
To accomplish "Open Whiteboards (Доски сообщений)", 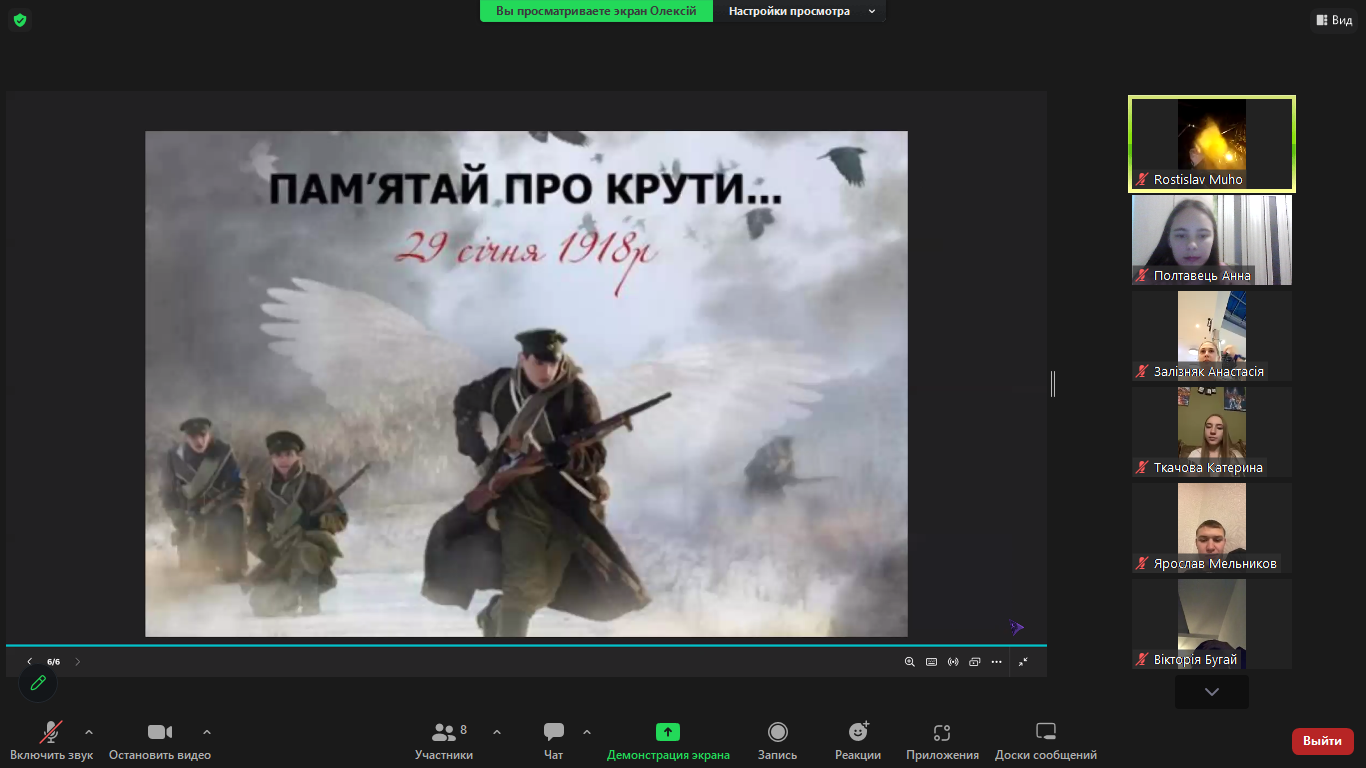I will tap(1045, 741).
